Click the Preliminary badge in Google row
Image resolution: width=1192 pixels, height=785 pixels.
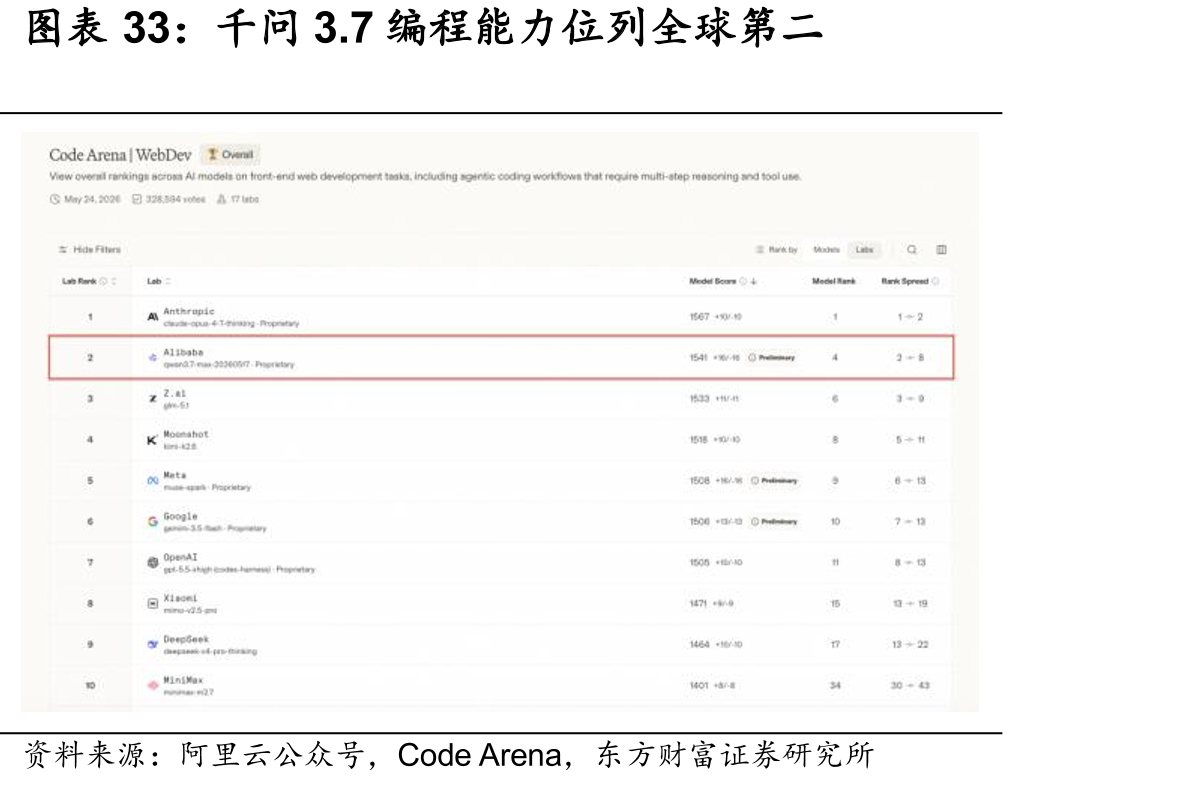pyautogui.click(x=775, y=521)
